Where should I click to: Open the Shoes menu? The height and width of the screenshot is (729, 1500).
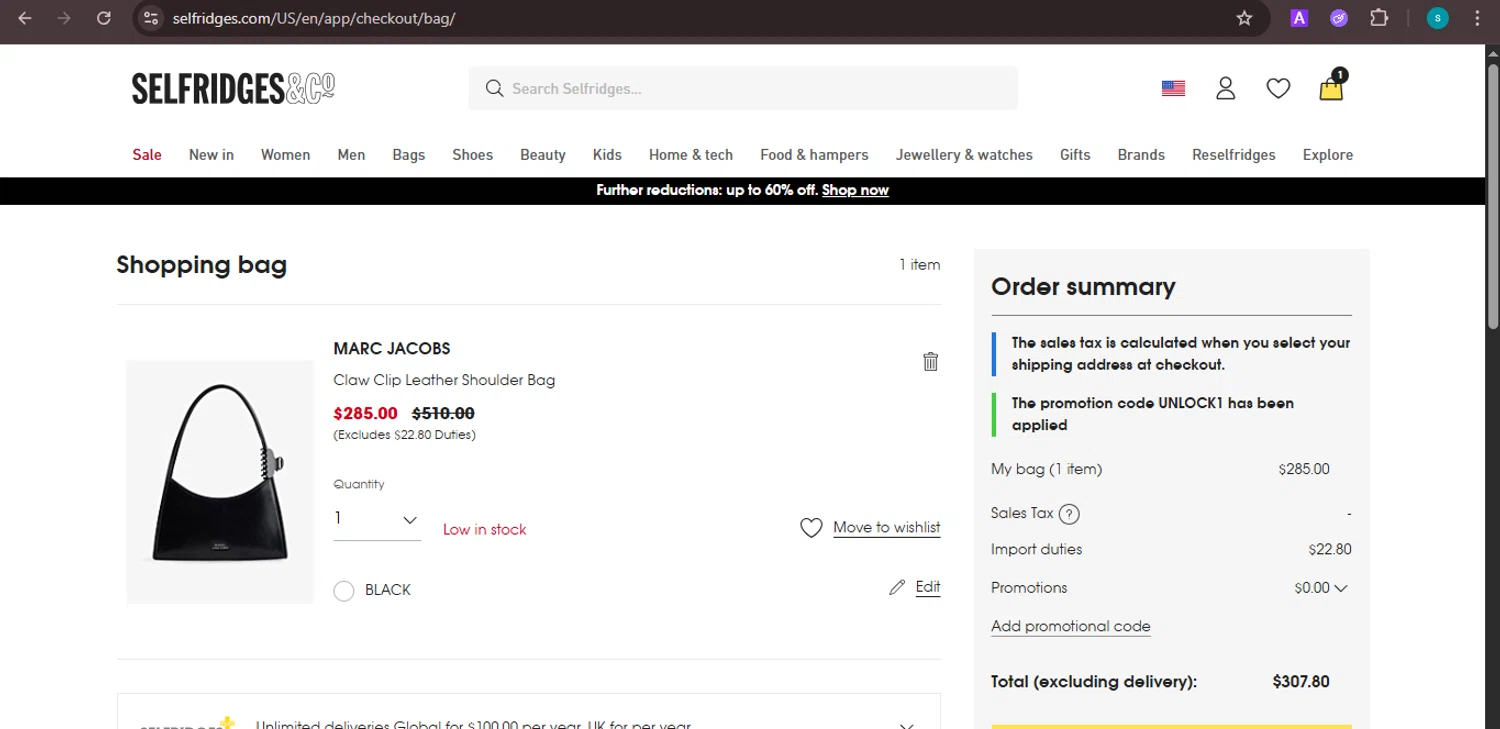point(472,155)
